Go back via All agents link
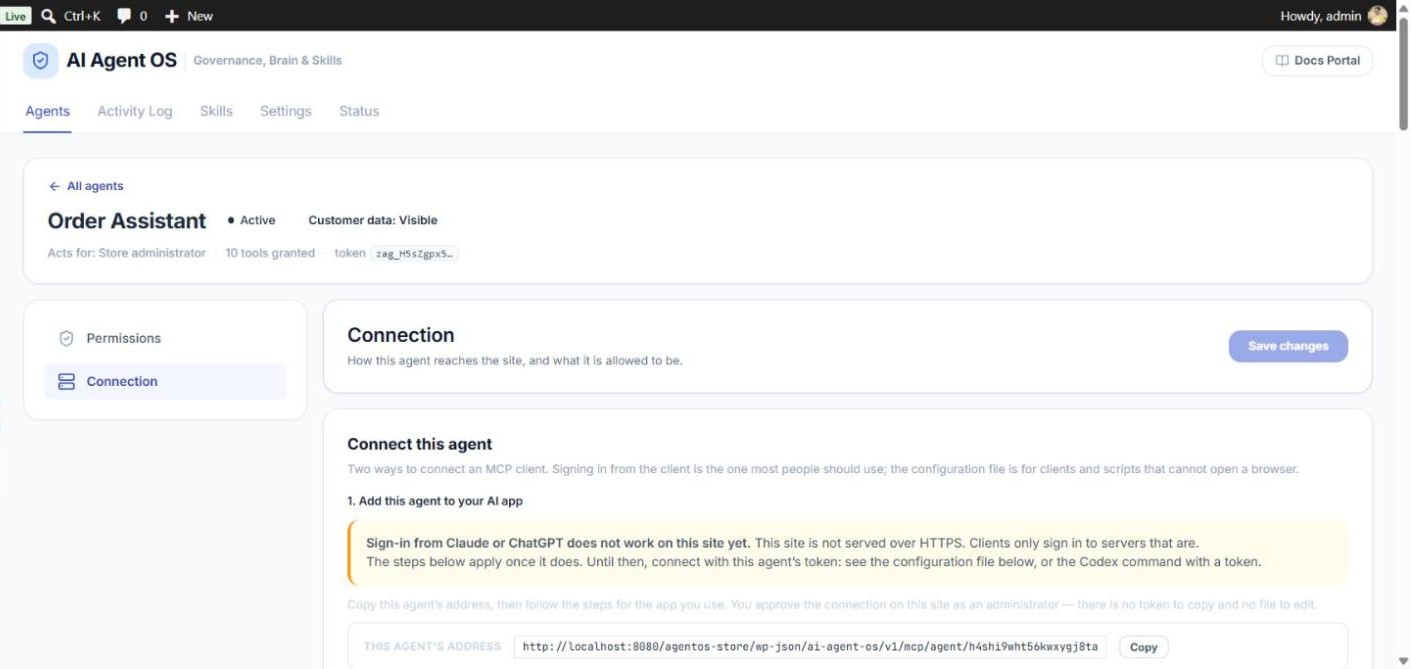Image resolution: width=1411 pixels, height=669 pixels. (86, 186)
